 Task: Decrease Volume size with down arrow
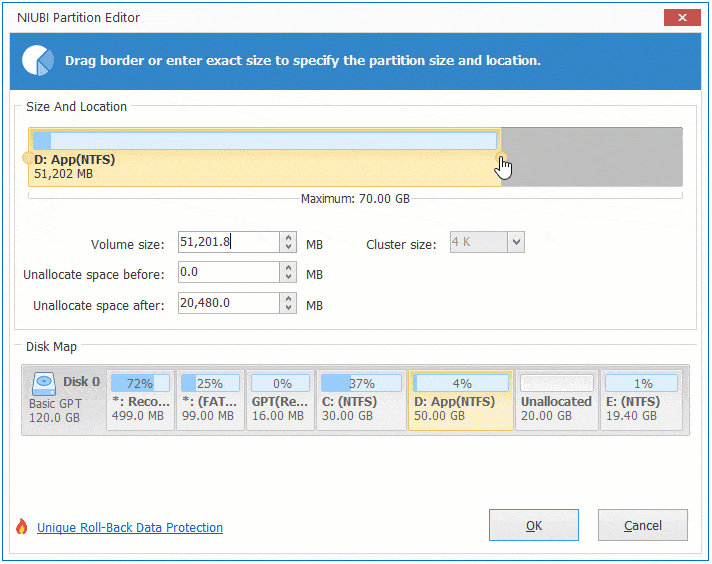pos(289,248)
